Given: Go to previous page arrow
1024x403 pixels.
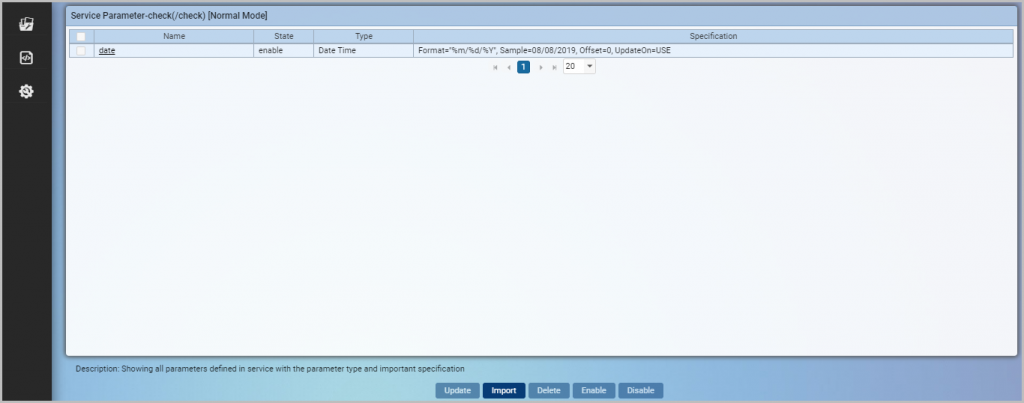Looking at the screenshot, I should [x=509, y=67].
